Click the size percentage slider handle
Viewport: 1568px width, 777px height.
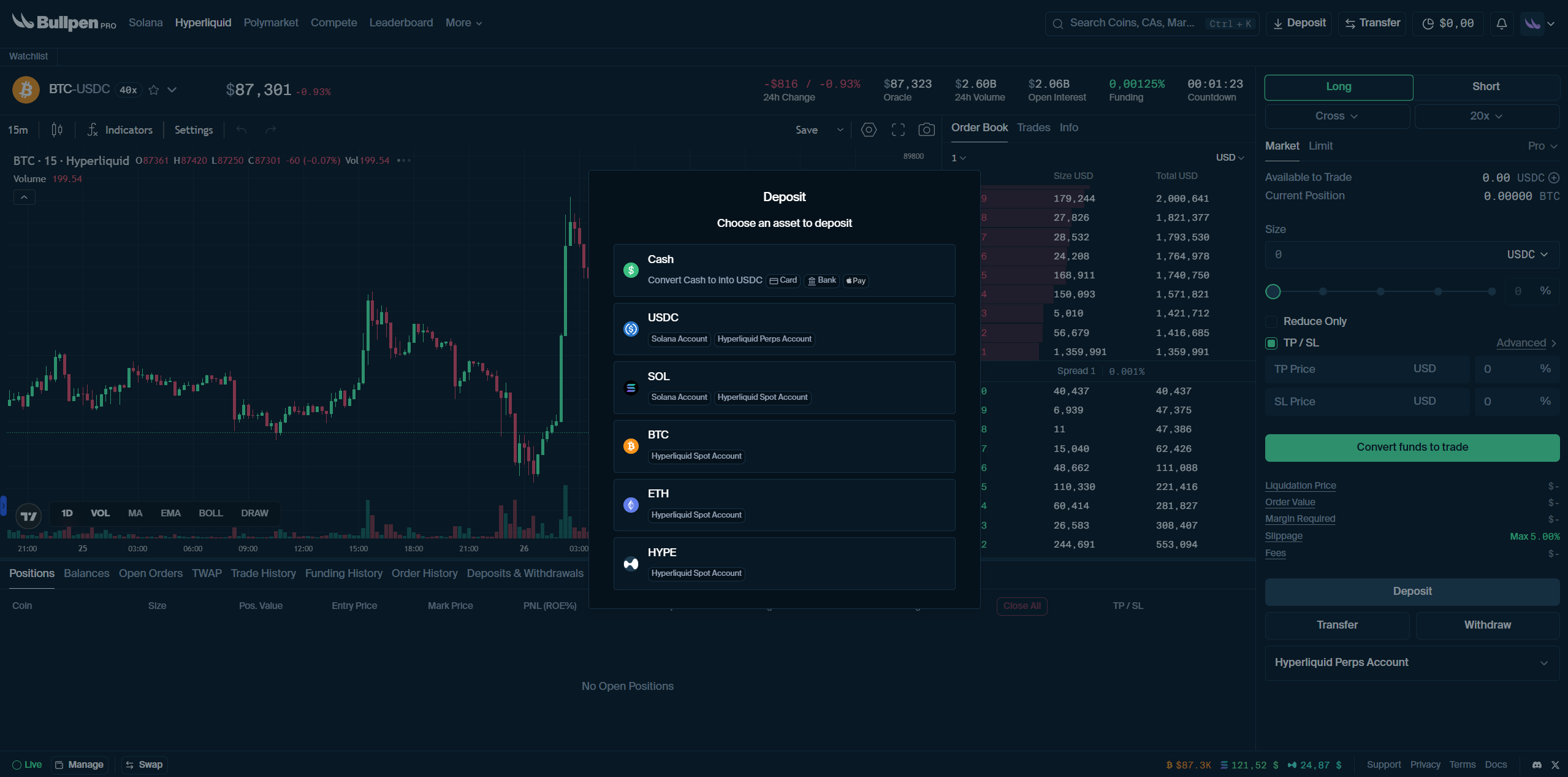pyautogui.click(x=1273, y=292)
